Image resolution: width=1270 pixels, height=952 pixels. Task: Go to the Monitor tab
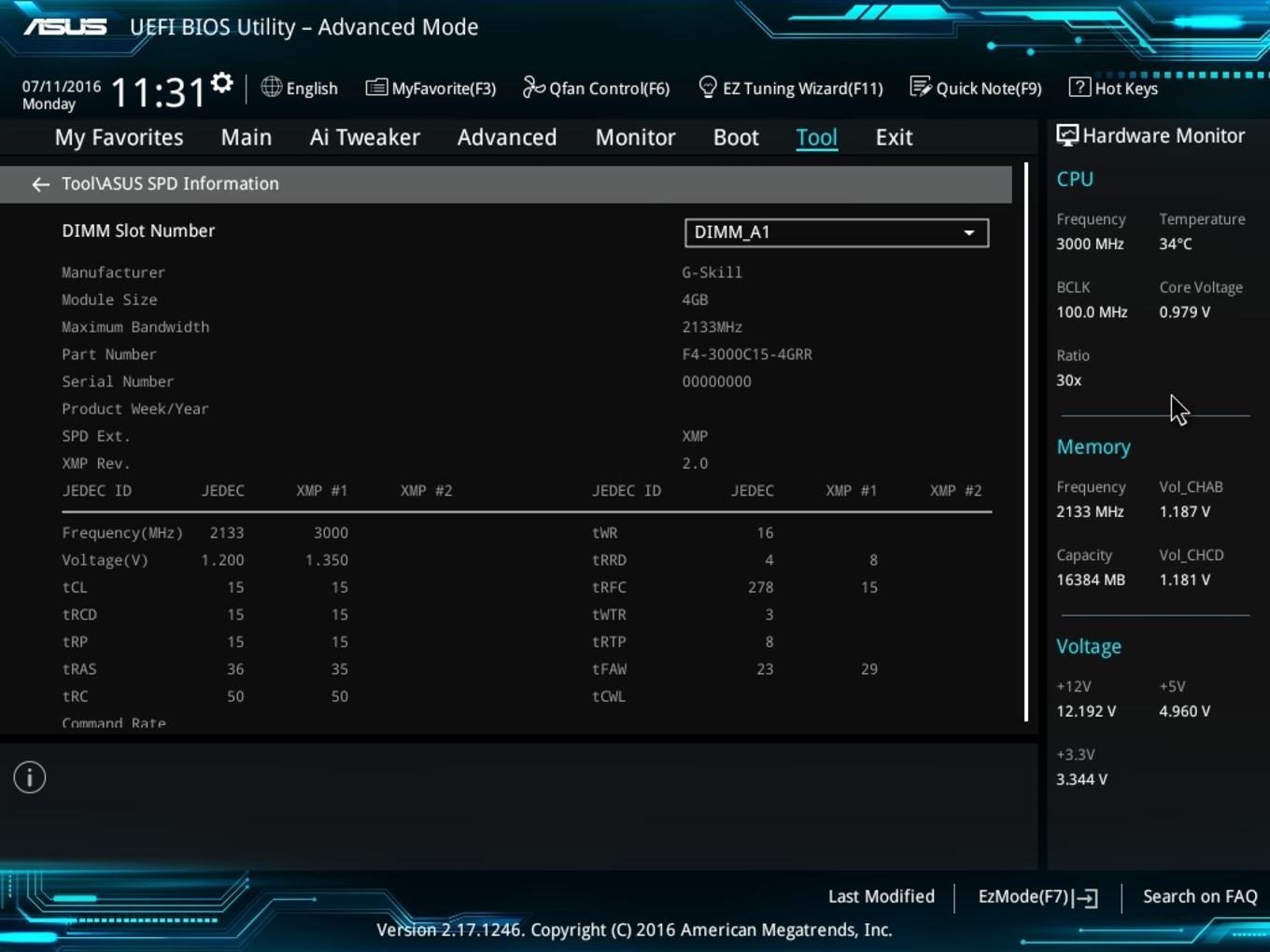tap(636, 137)
